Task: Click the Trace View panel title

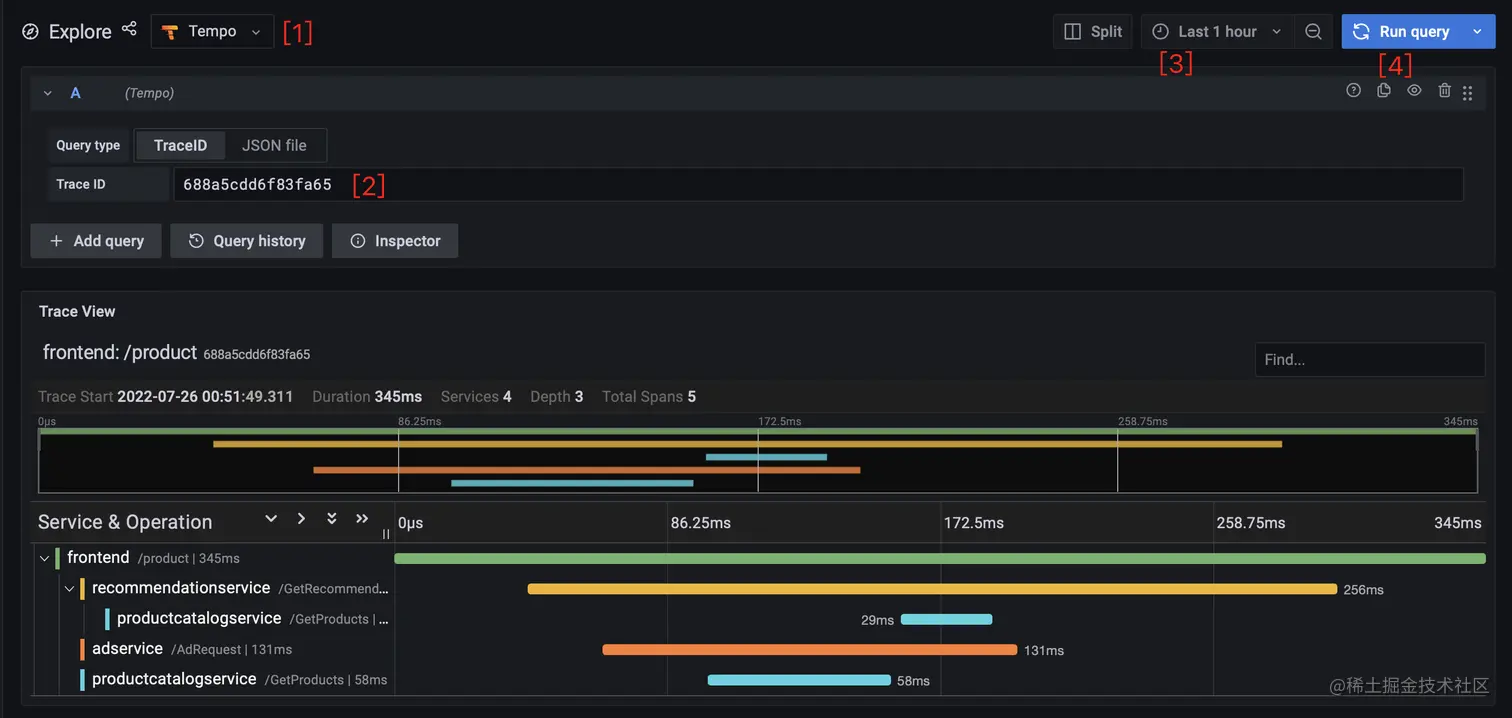Action: [x=77, y=311]
